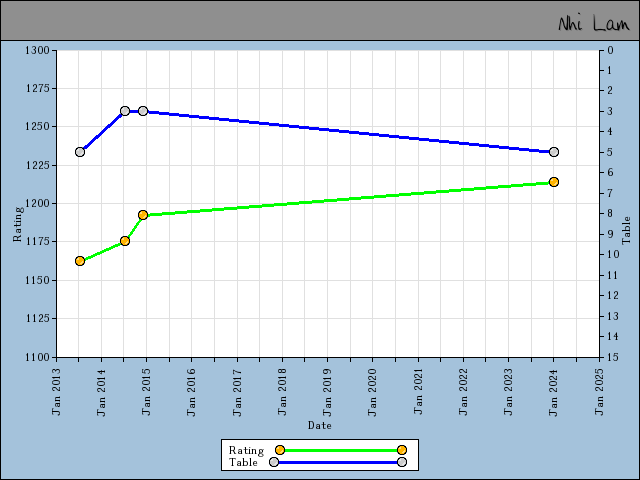The height and width of the screenshot is (480, 640).
Task: Click the 1150 rating axis label
Action: [37, 280]
